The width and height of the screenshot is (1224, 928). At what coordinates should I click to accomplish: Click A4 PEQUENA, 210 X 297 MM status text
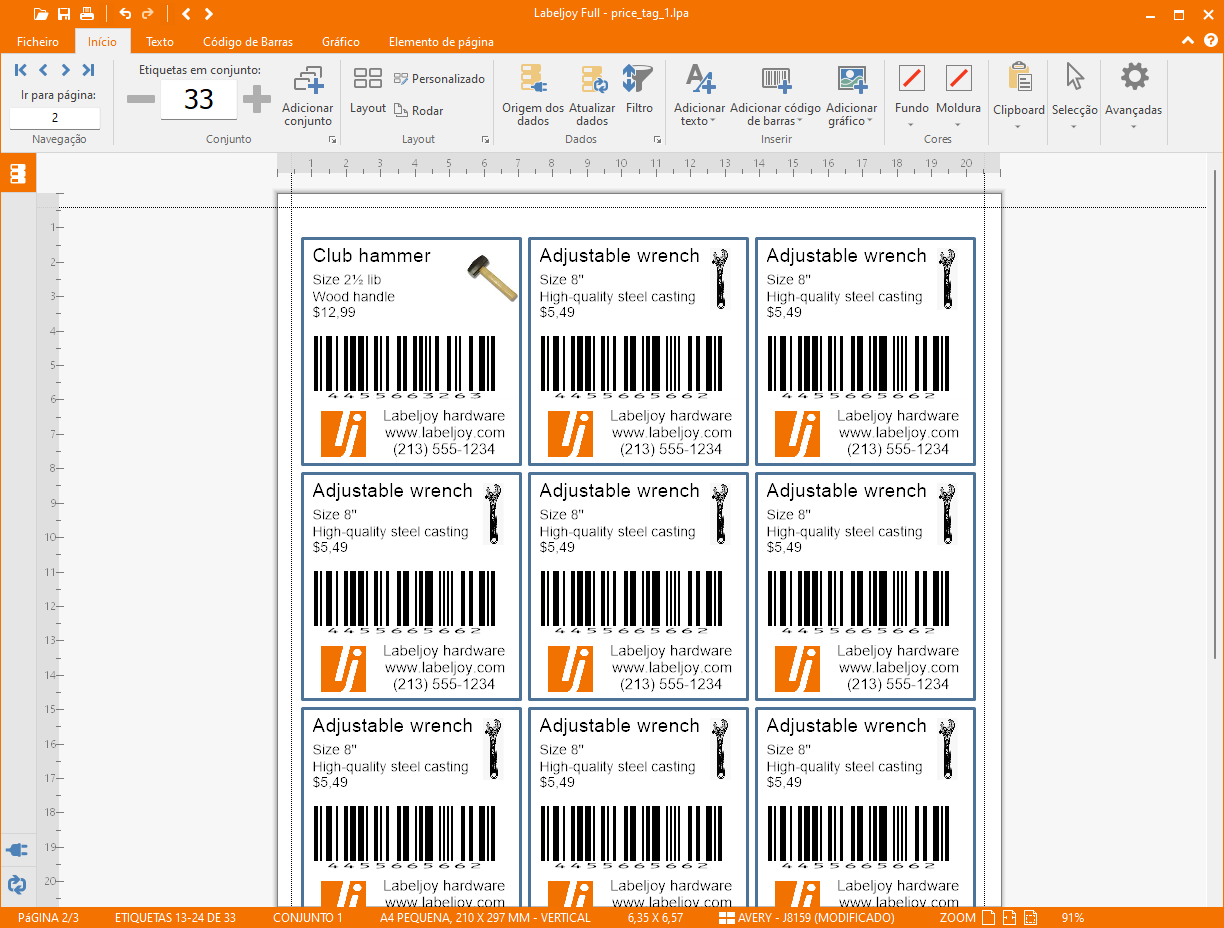(485, 918)
